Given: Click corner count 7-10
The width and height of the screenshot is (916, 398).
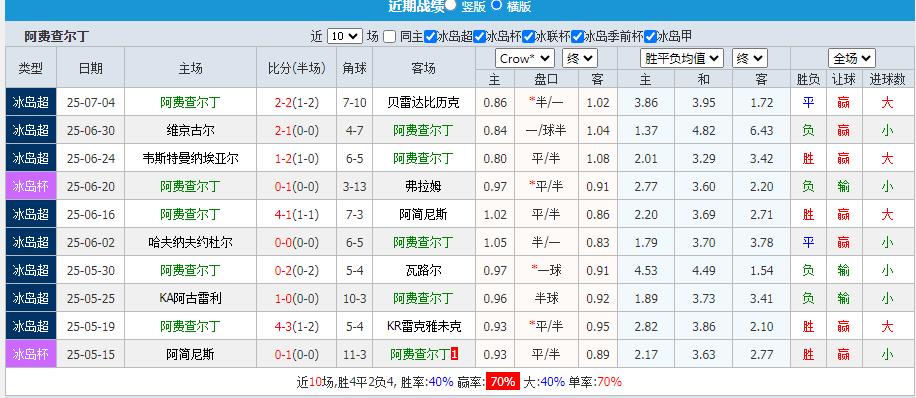Looking at the screenshot, I should point(355,103).
